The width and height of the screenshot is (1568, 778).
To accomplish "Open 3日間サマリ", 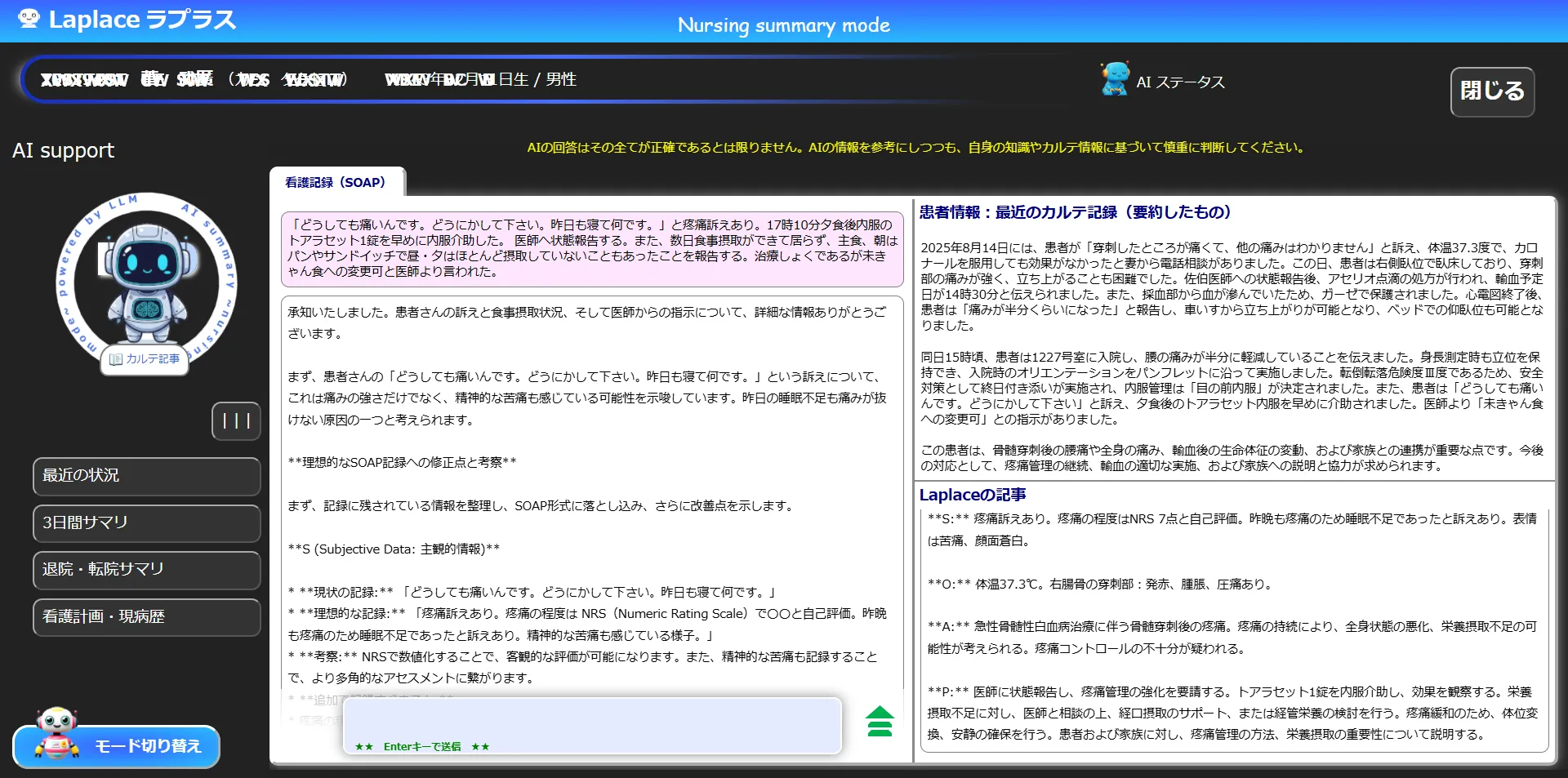I will (146, 523).
